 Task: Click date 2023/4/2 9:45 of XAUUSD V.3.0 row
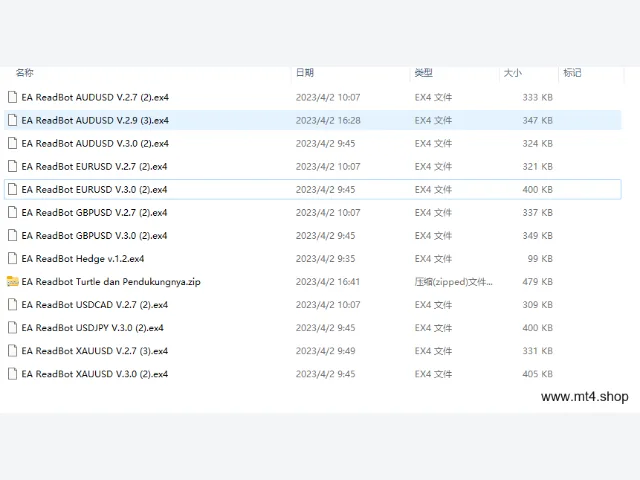[325, 374]
